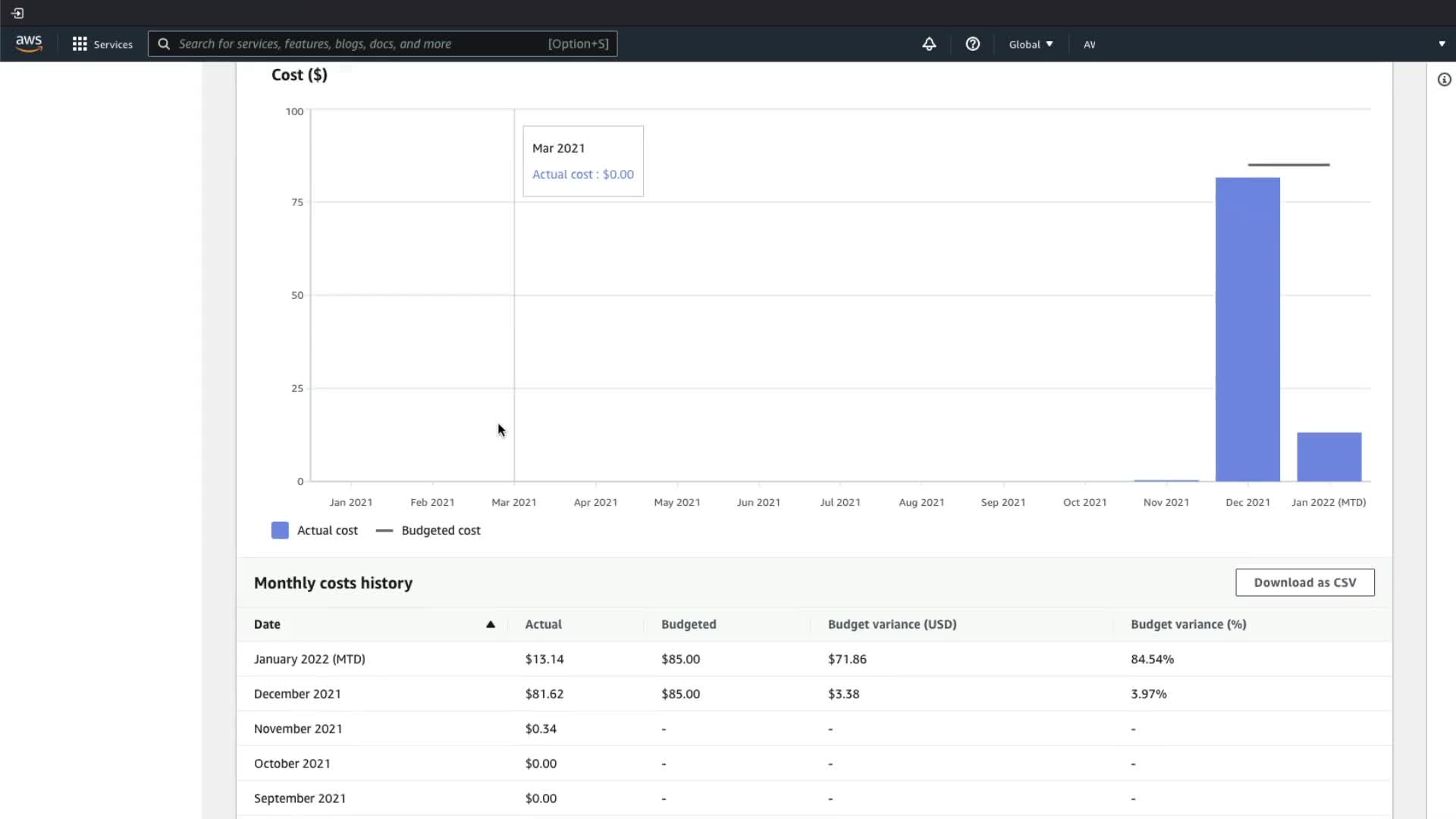Click the Actual cost legend swatch
Image resolution: width=1456 pixels, height=819 pixels.
[280, 530]
